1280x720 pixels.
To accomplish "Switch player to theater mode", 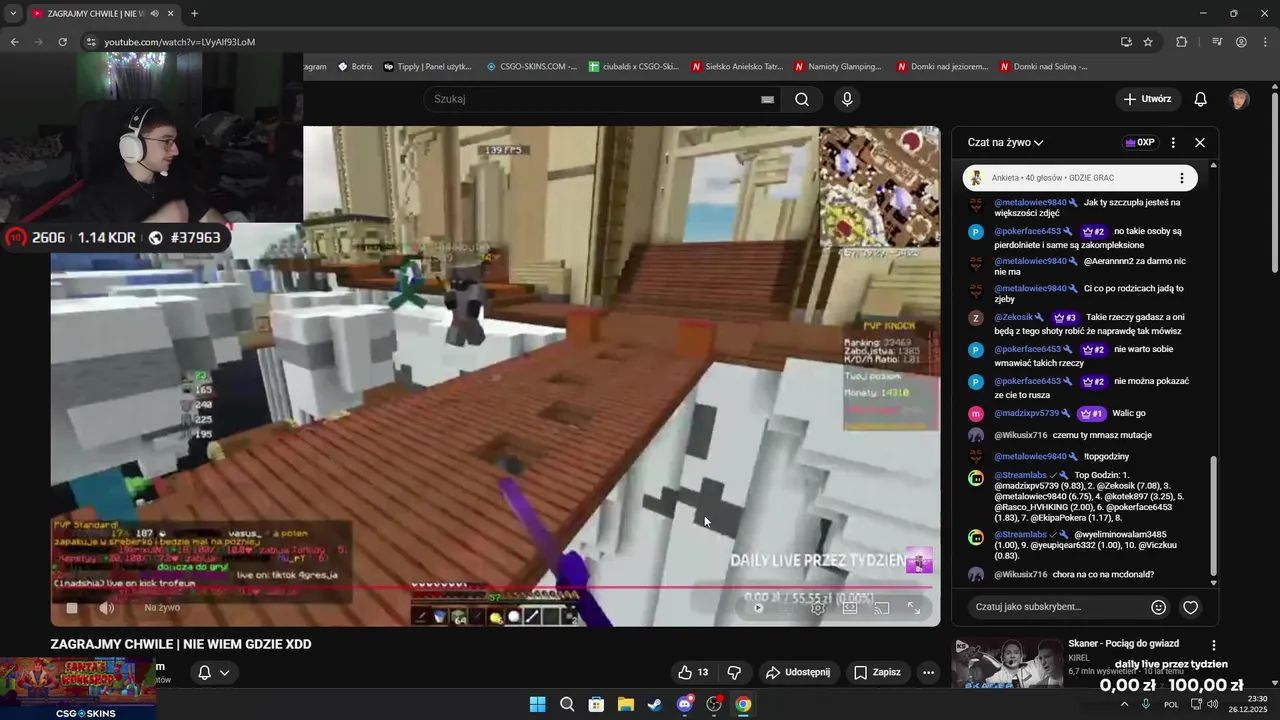I will pos(850,608).
